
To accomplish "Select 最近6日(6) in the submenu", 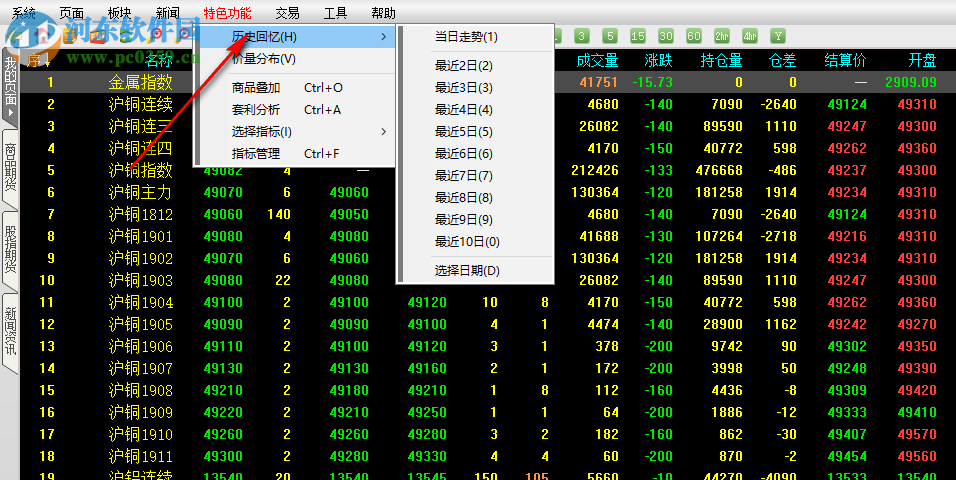I will (x=476, y=154).
